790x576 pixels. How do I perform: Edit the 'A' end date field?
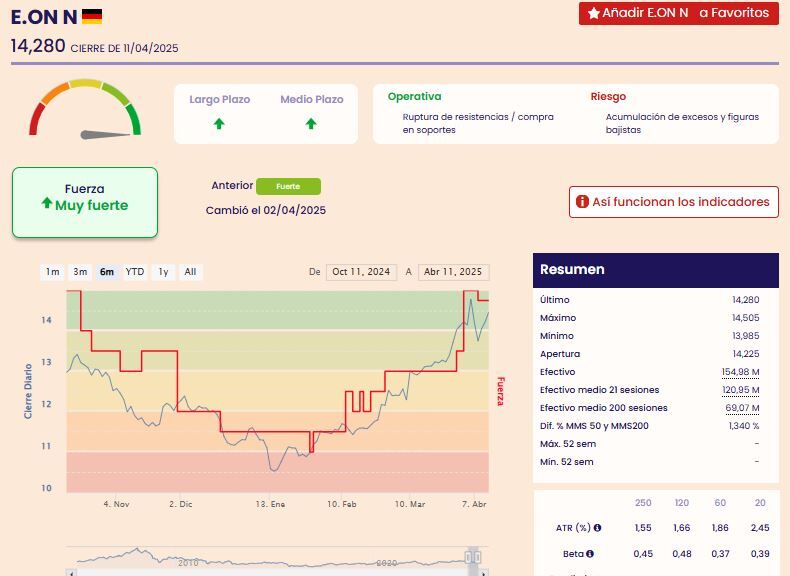[x=453, y=272]
